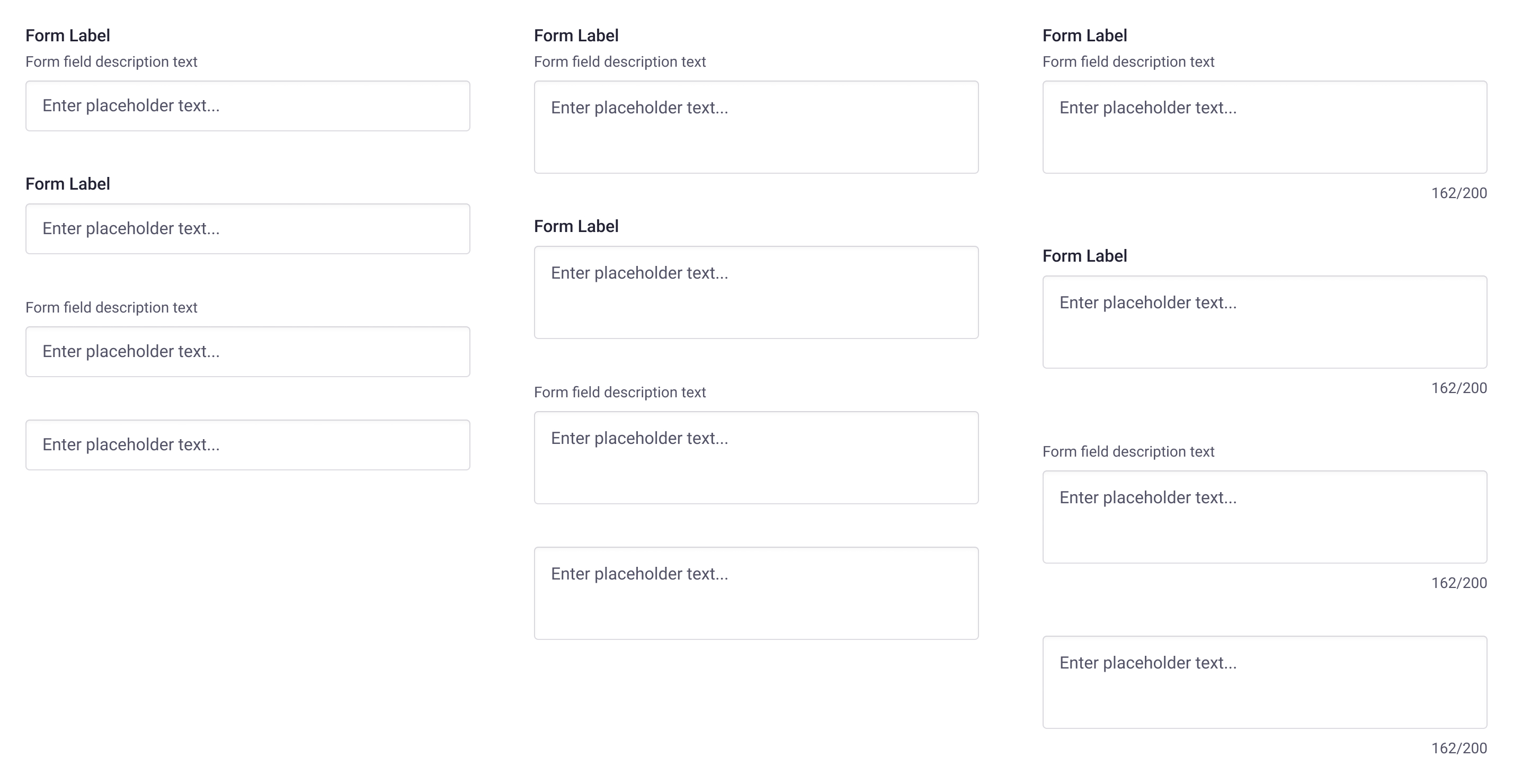The width and height of the screenshot is (1513, 784).
Task: Click 162/200 counter under the unlabeled textarea
Action: click(x=1459, y=747)
